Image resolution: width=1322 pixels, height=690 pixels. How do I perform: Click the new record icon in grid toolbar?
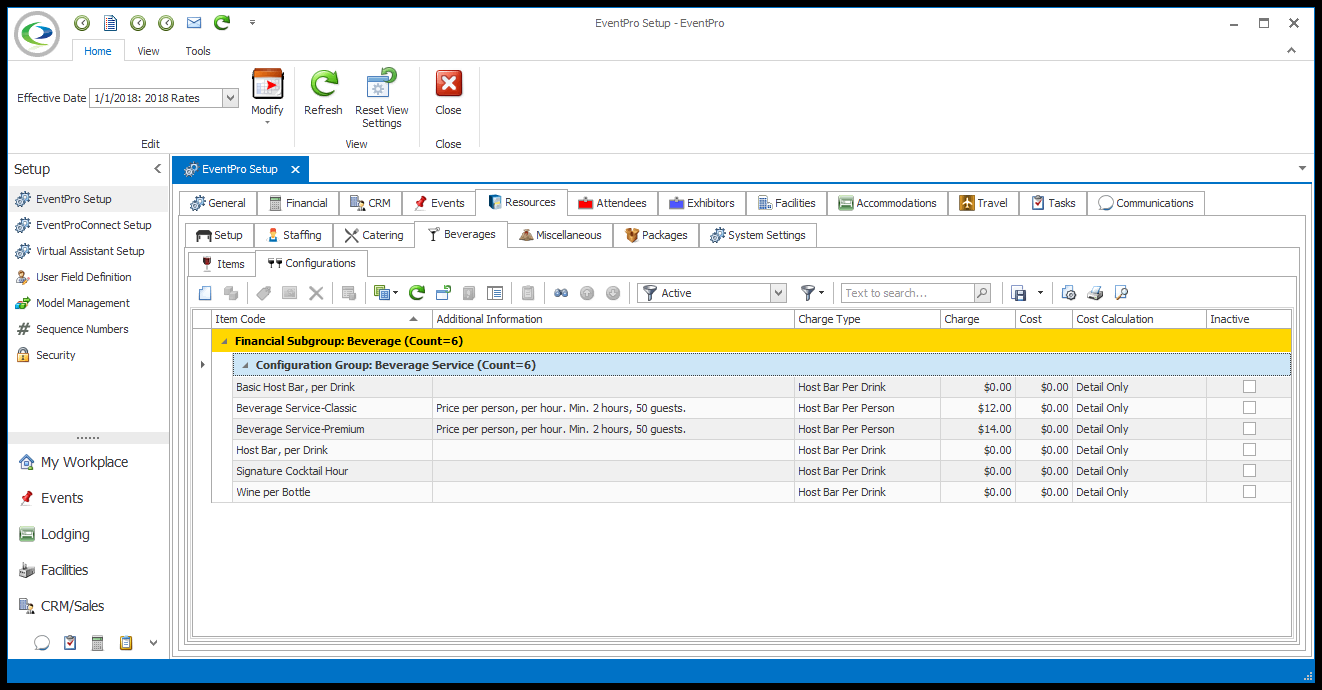tap(205, 293)
